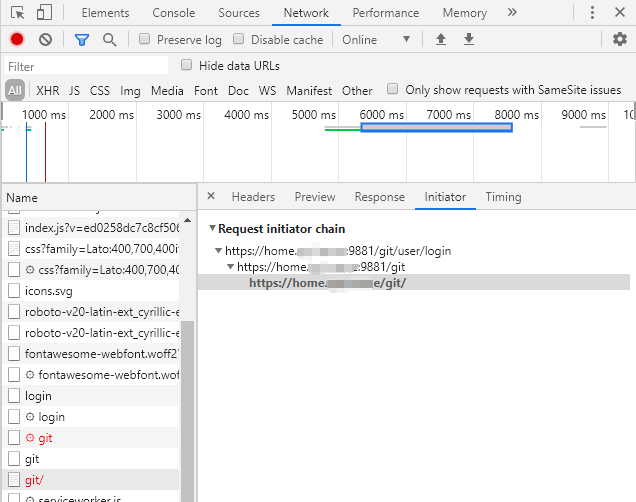Switch to the Sources tab

[239, 13]
